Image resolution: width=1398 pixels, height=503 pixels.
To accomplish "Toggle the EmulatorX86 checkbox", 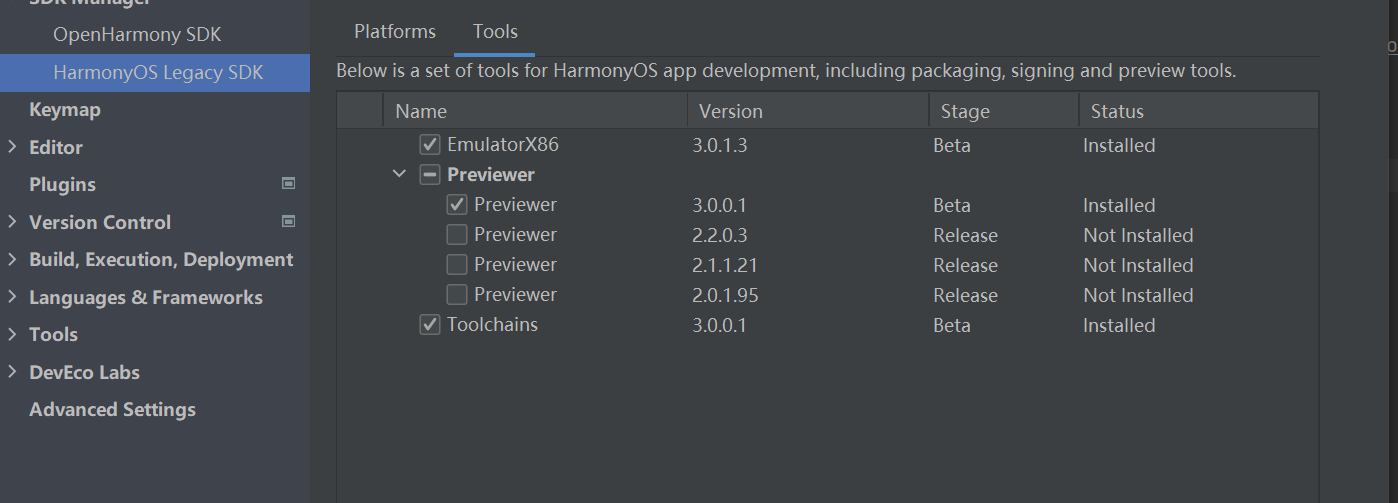I will [x=430, y=145].
